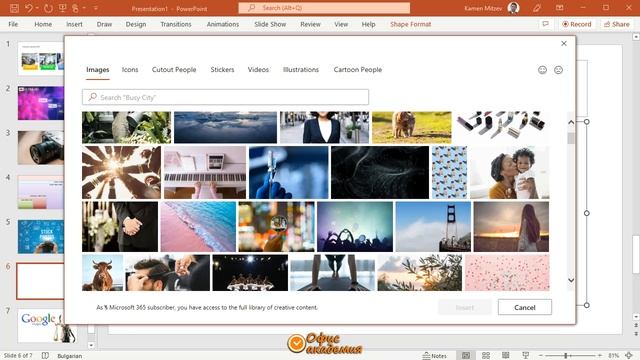Click the Search "Busy City" field
The image size is (640, 360).
click(225, 97)
